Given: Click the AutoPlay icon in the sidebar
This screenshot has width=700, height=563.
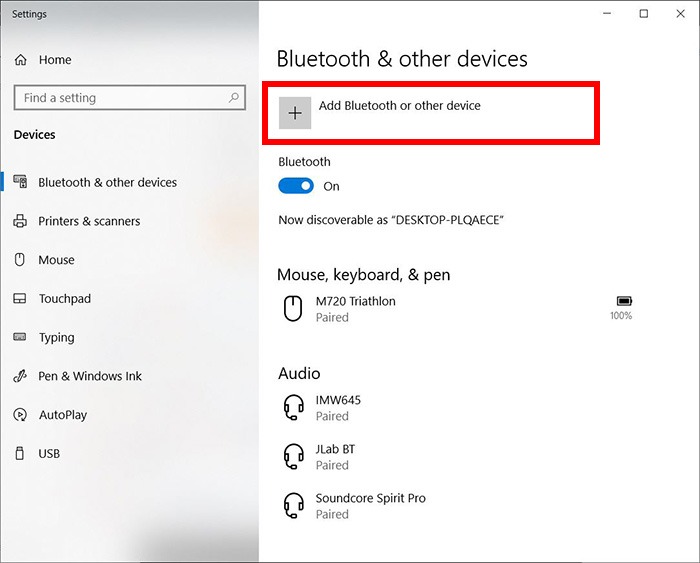Looking at the screenshot, I should (20, 415).
